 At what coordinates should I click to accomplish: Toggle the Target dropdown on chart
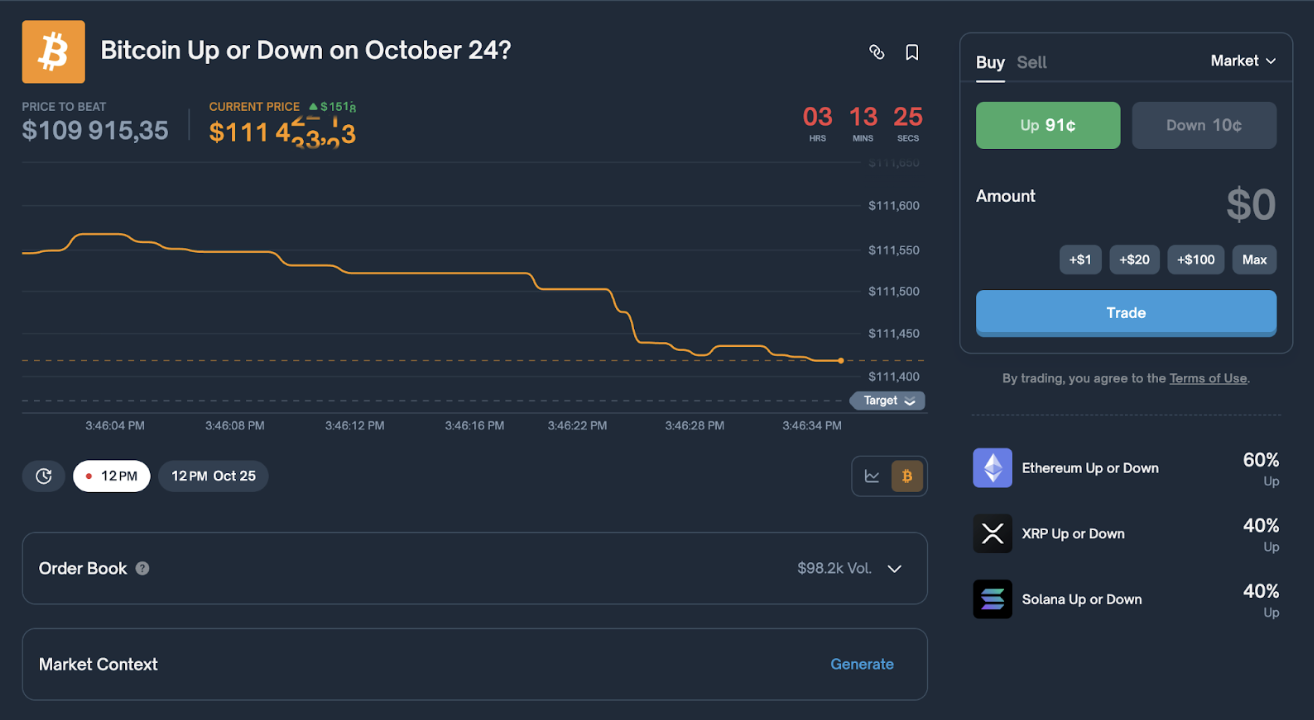[x=887, y=401]
